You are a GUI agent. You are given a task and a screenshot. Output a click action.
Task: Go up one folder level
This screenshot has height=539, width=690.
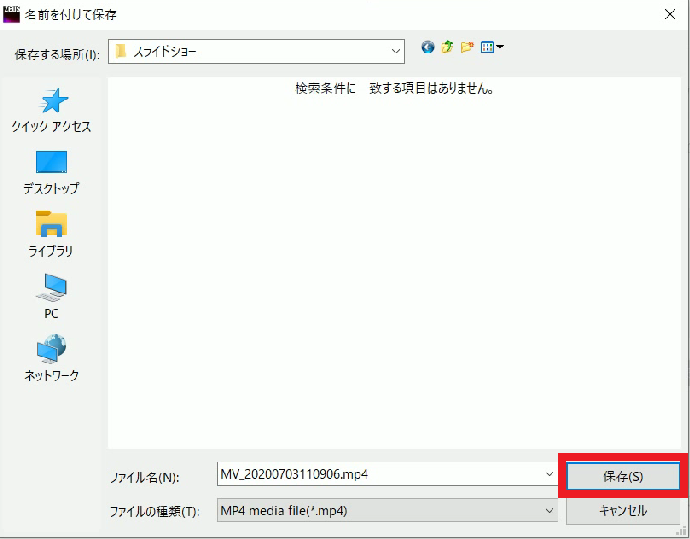(x=447, y=47)
